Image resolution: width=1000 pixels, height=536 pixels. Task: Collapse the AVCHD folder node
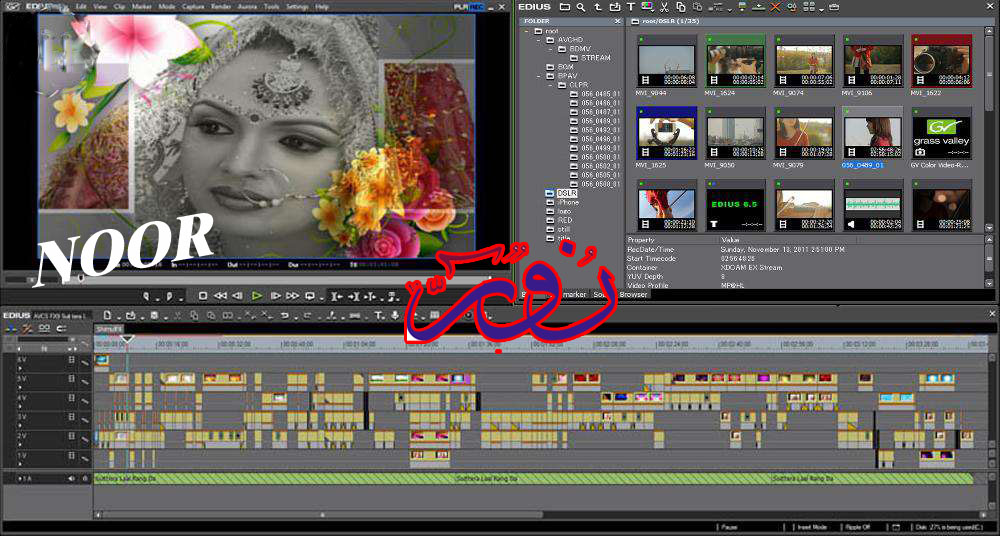click(x=540, y=40)
